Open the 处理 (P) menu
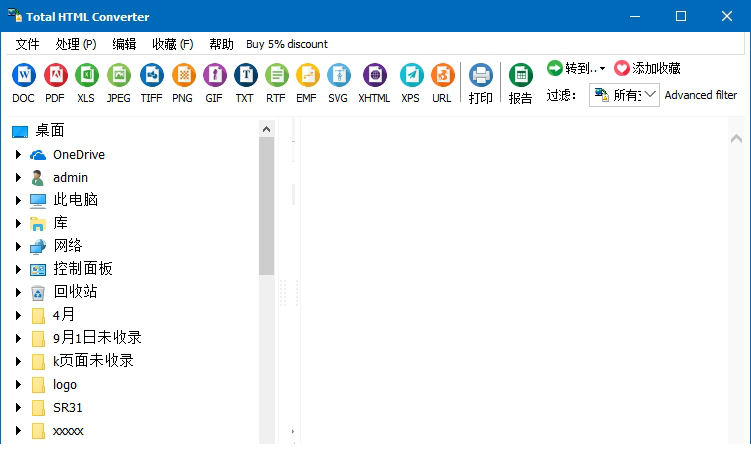 coord(76,44)
